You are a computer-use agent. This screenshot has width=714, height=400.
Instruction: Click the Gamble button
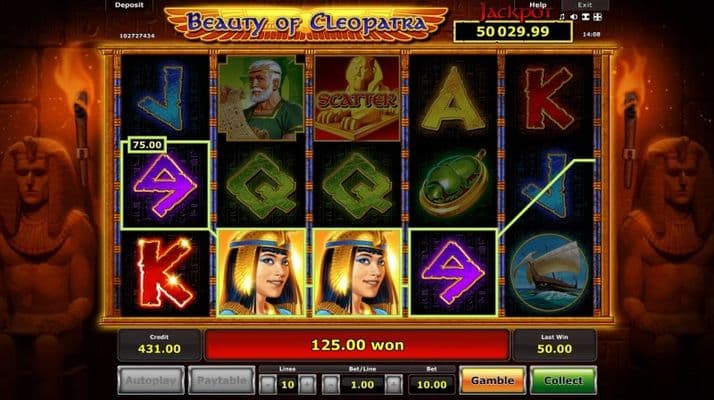(492, 380)
